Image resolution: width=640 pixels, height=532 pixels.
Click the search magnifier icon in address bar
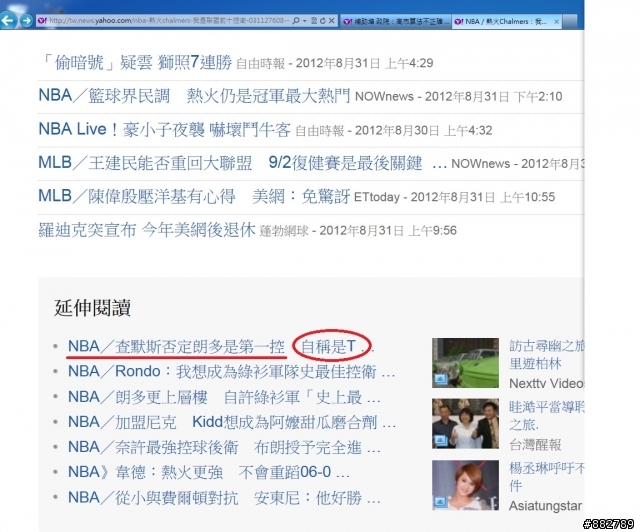pyautogui.click(x=296, y=21)
